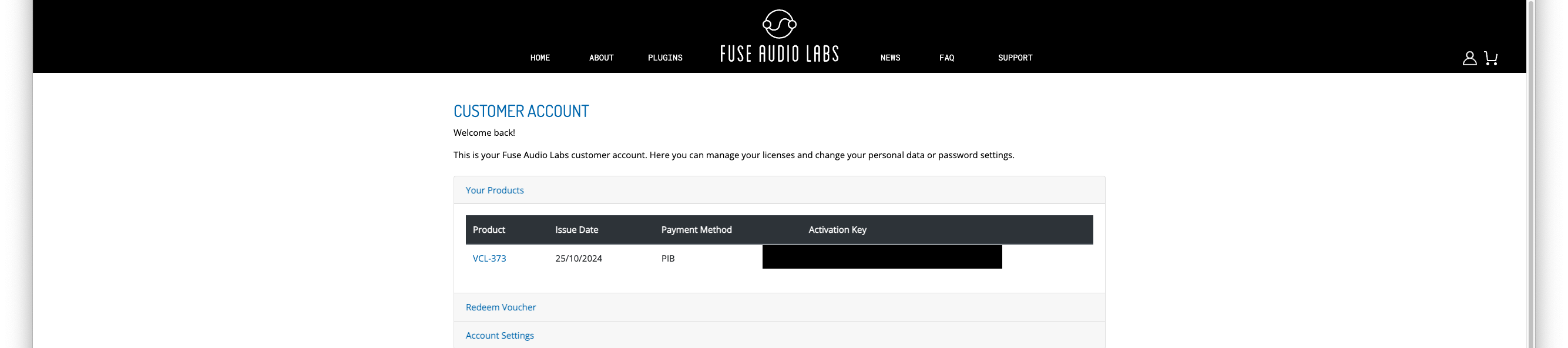Open the VCL-373 product link
The height and width of the screenshot is (348, 1568).
(489, 259)
